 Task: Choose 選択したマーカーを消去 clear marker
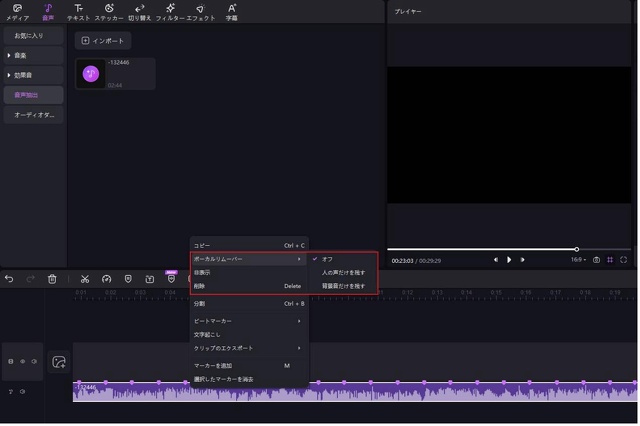(249, 379)
